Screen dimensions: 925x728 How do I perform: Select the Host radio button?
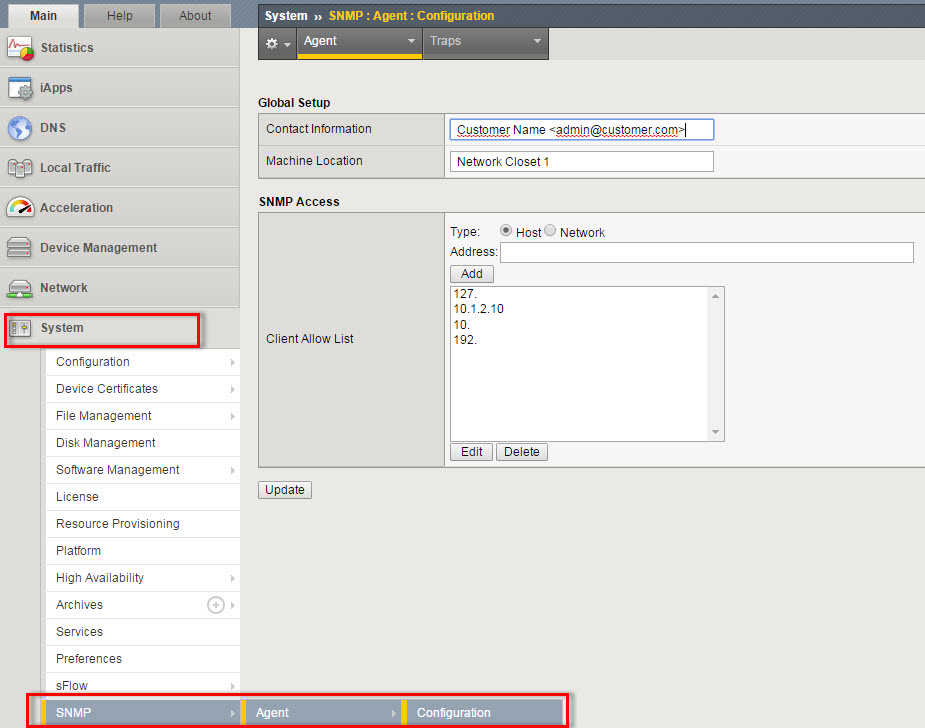[x=506, y=231]
